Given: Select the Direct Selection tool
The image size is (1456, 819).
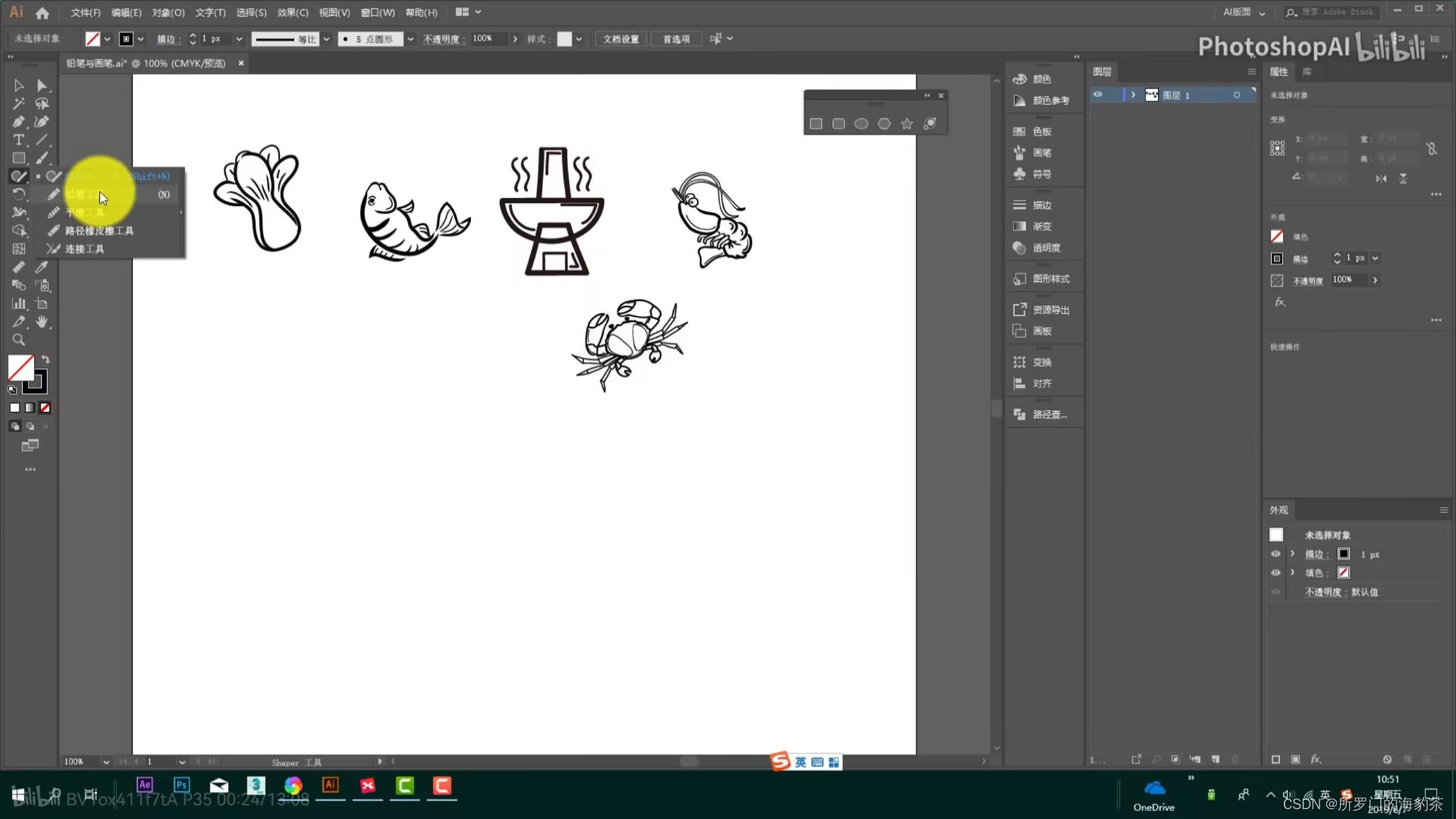Looking at the screenshot, I should [42, 86].
